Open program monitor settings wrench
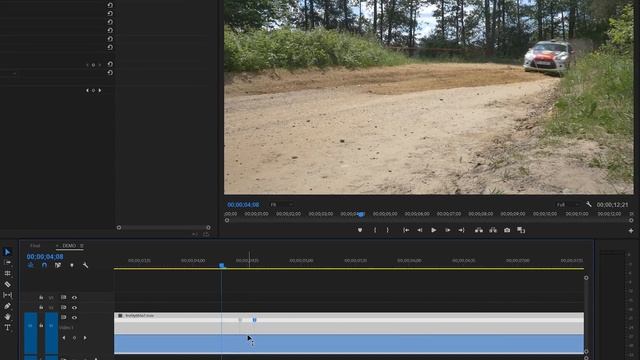Screen dimensions: 640x360 589,204
